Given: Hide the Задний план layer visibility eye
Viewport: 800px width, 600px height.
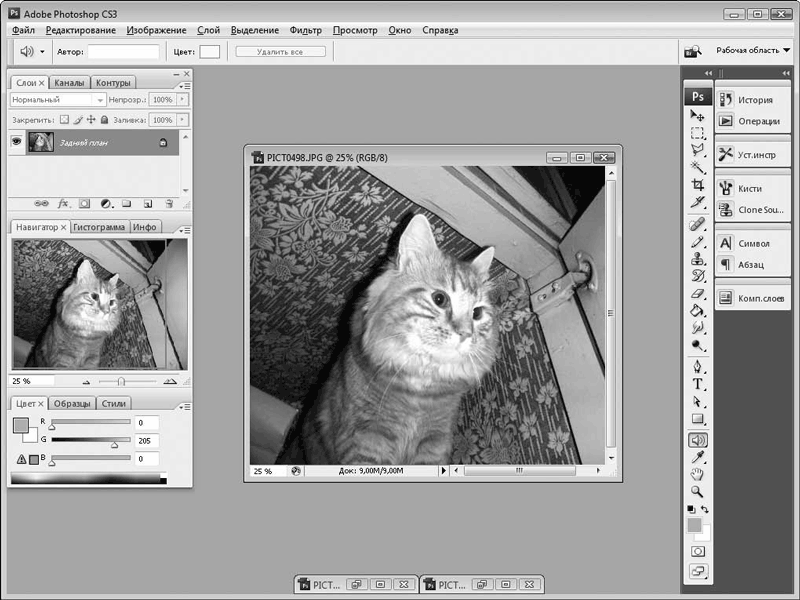Looking at the screenshot, I should click(16, 143).
